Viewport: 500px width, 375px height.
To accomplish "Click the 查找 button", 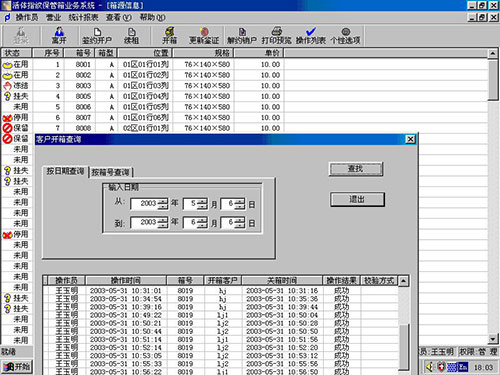I will point(356,169).
